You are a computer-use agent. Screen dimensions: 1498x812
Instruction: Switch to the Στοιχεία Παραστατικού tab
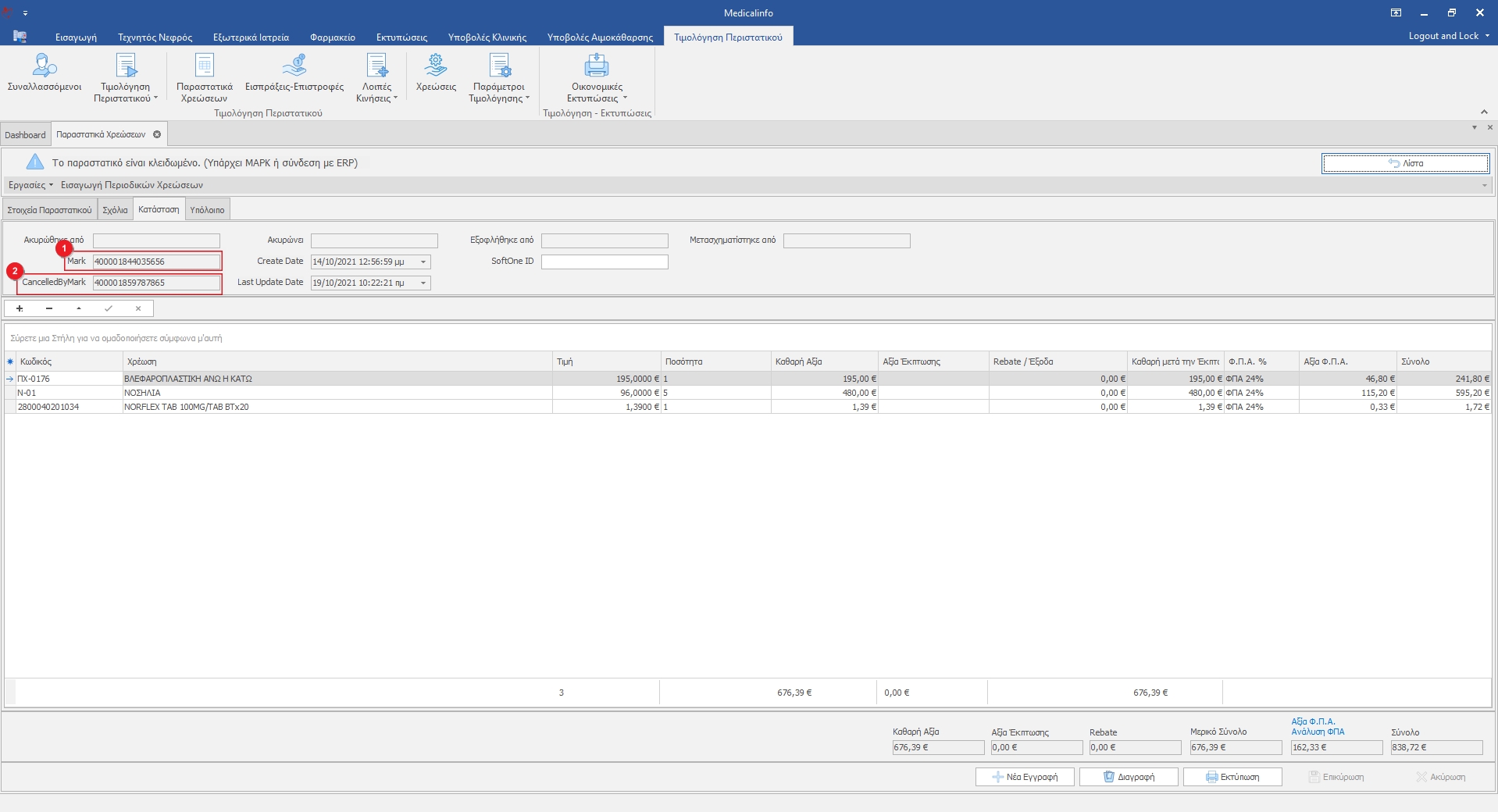49,210
